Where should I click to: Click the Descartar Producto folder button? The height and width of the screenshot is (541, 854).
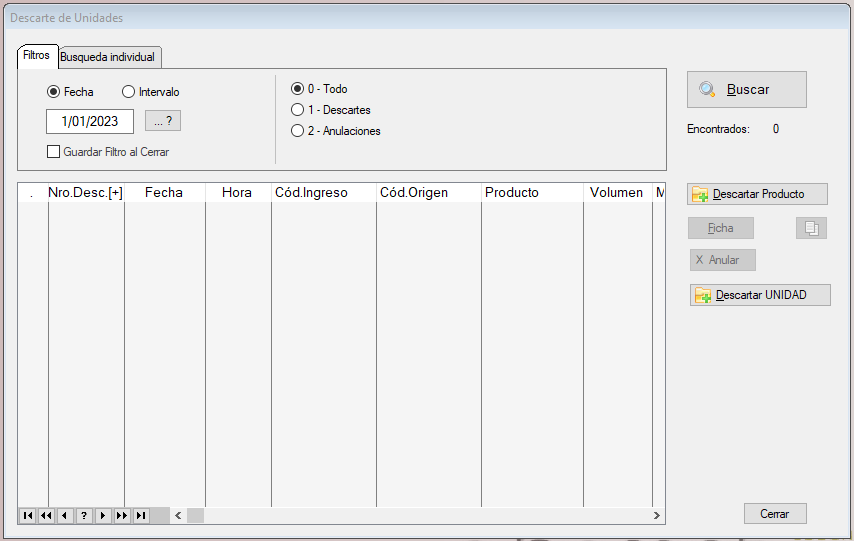(757, 194)
